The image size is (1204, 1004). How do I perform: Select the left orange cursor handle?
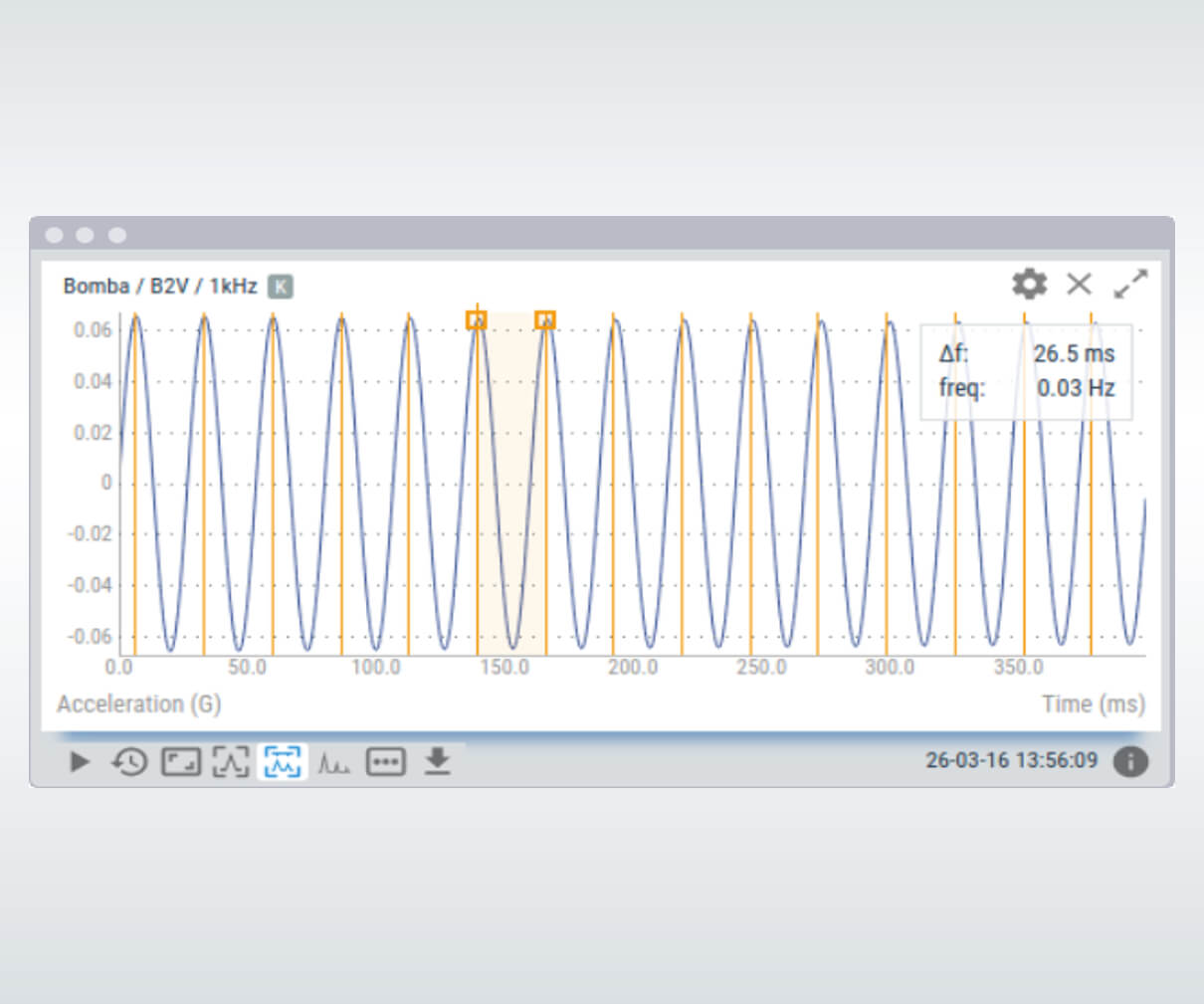(477, 320)
